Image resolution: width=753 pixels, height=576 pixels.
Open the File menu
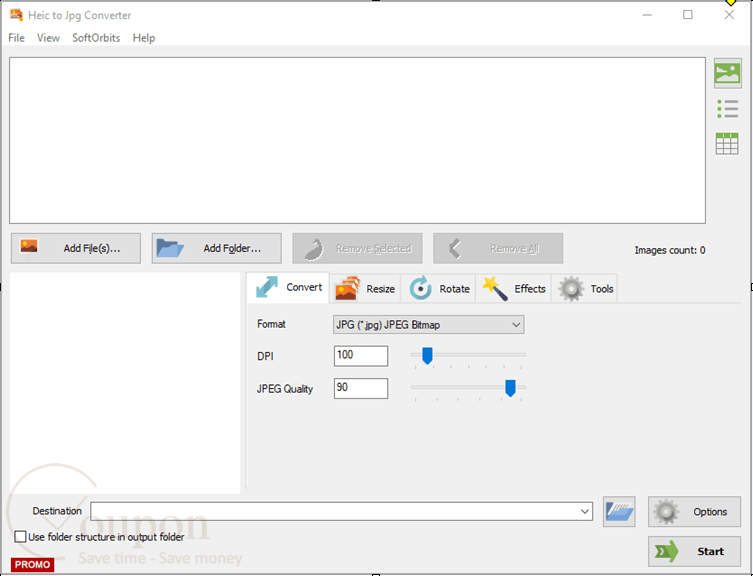tap(16, 38)
